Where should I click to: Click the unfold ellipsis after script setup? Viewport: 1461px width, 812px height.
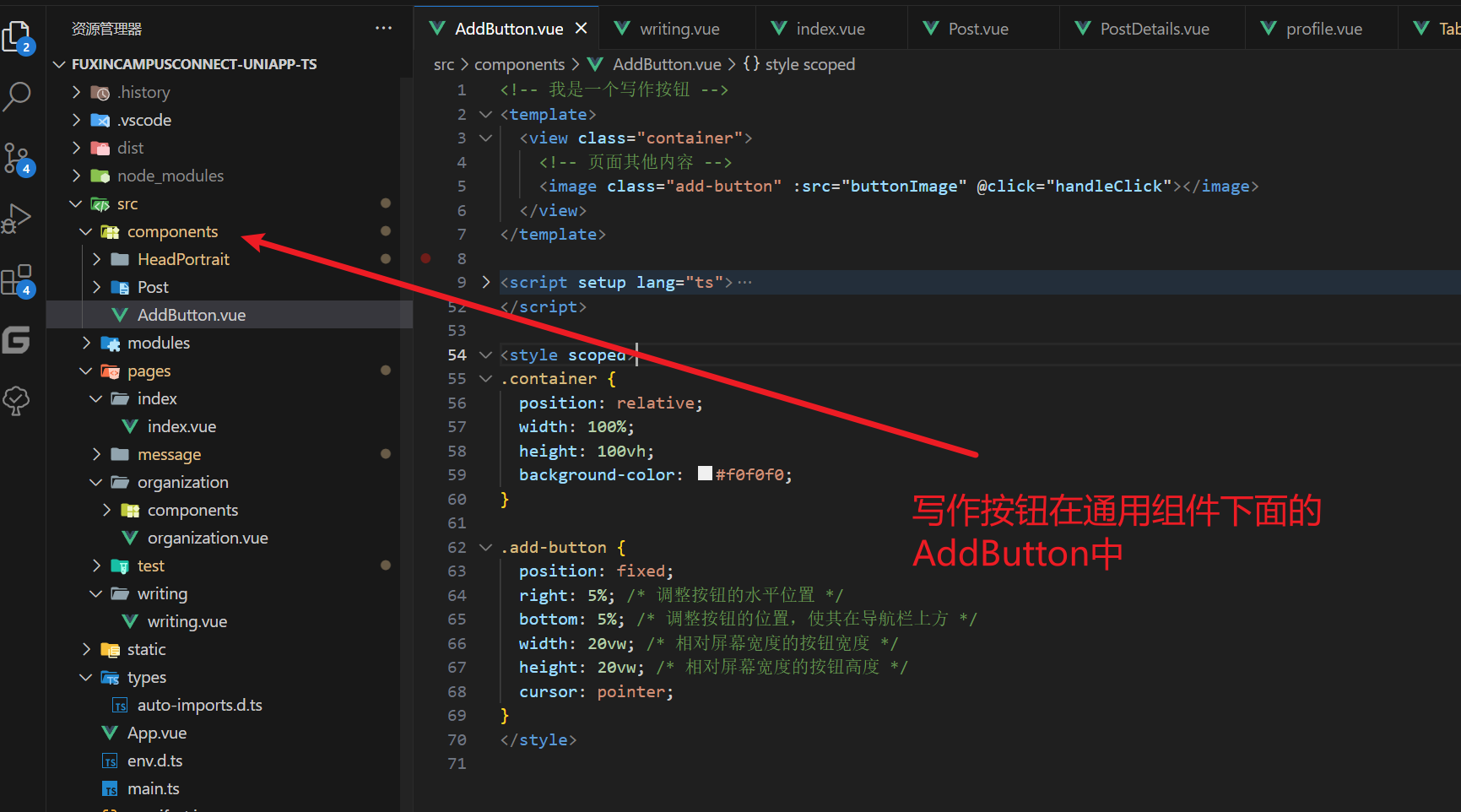click(x=744, y=282)
